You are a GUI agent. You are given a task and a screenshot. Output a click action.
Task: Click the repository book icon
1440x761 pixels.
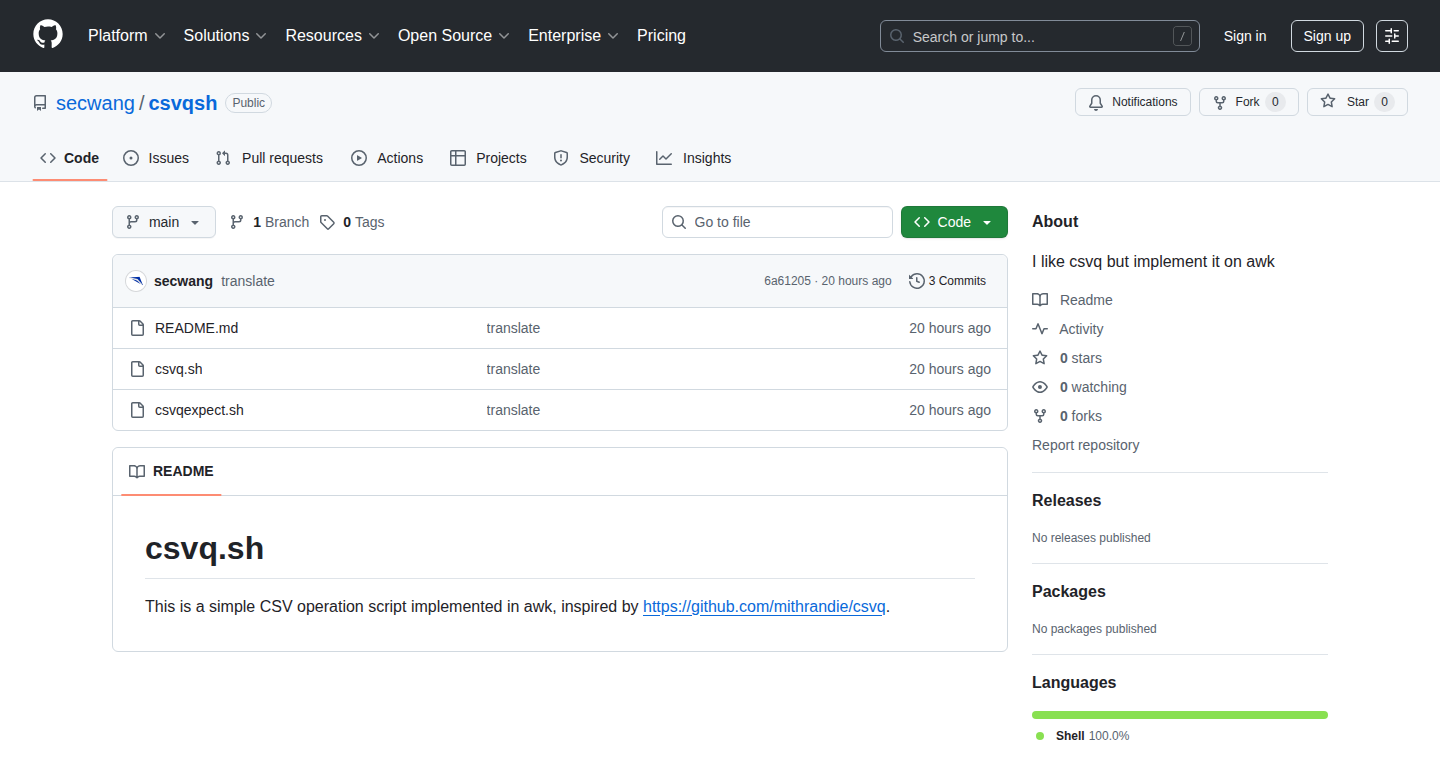click(40, 103)
